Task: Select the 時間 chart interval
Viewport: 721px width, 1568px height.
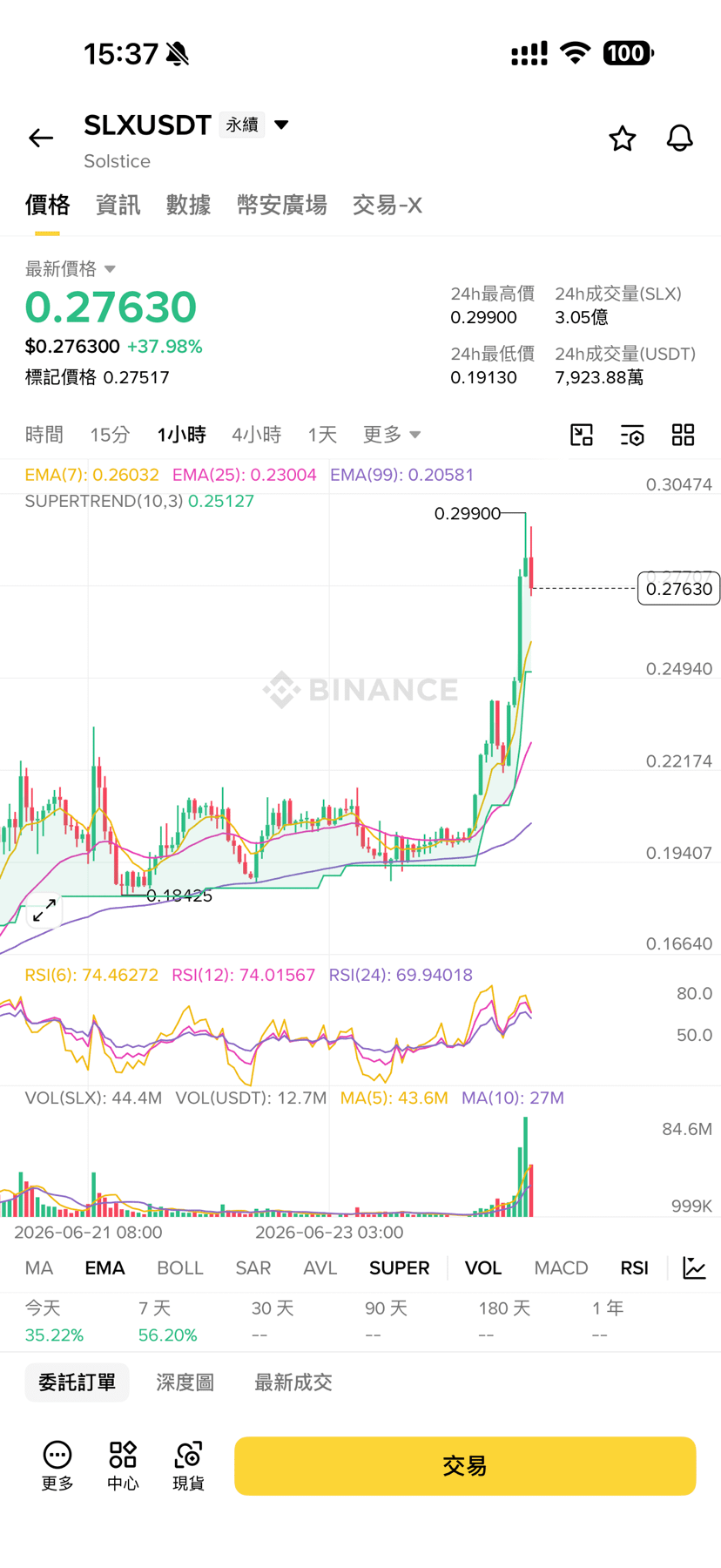Action: click(44, 434)
